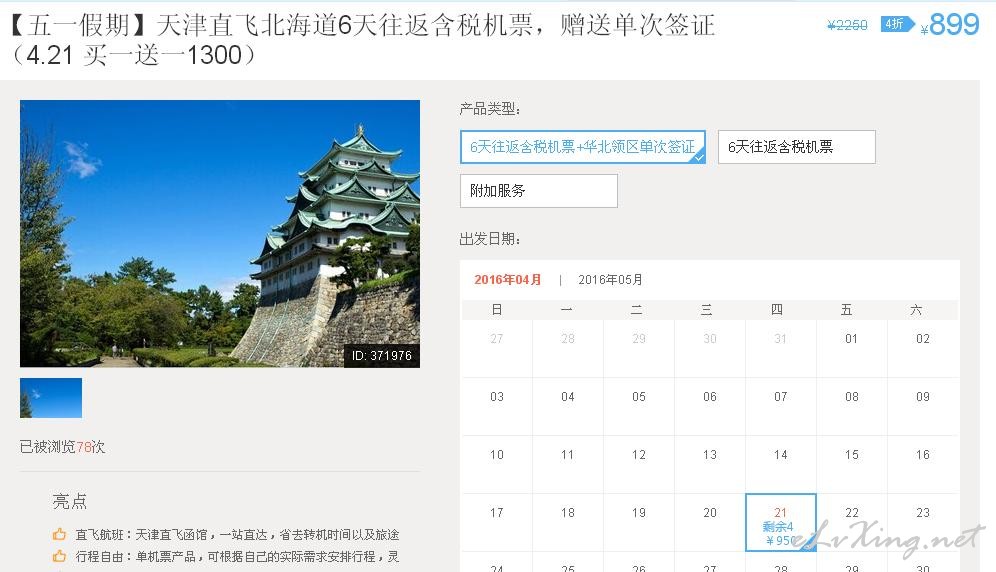This screenshot has width=996, height=572.
Task: Click calendar date 10
Action: coord(497,454)
